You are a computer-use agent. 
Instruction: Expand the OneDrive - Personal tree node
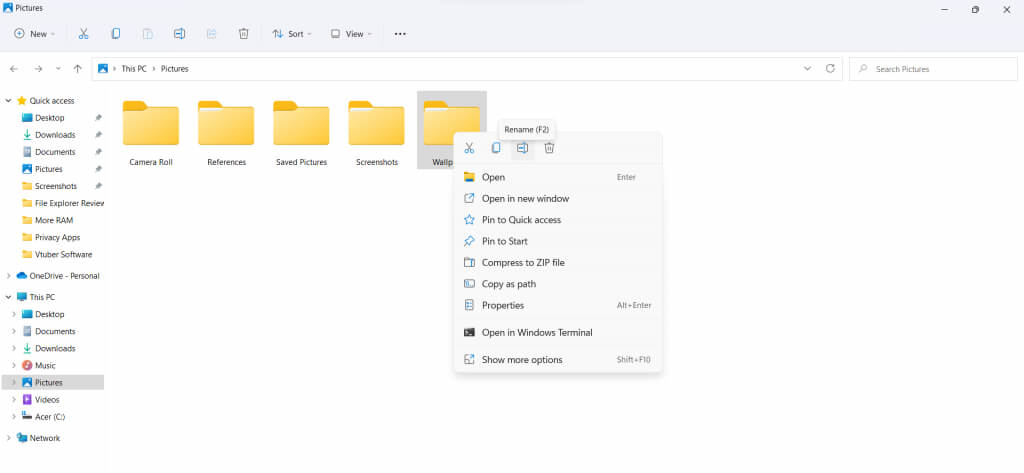click(x=9, y=276)
